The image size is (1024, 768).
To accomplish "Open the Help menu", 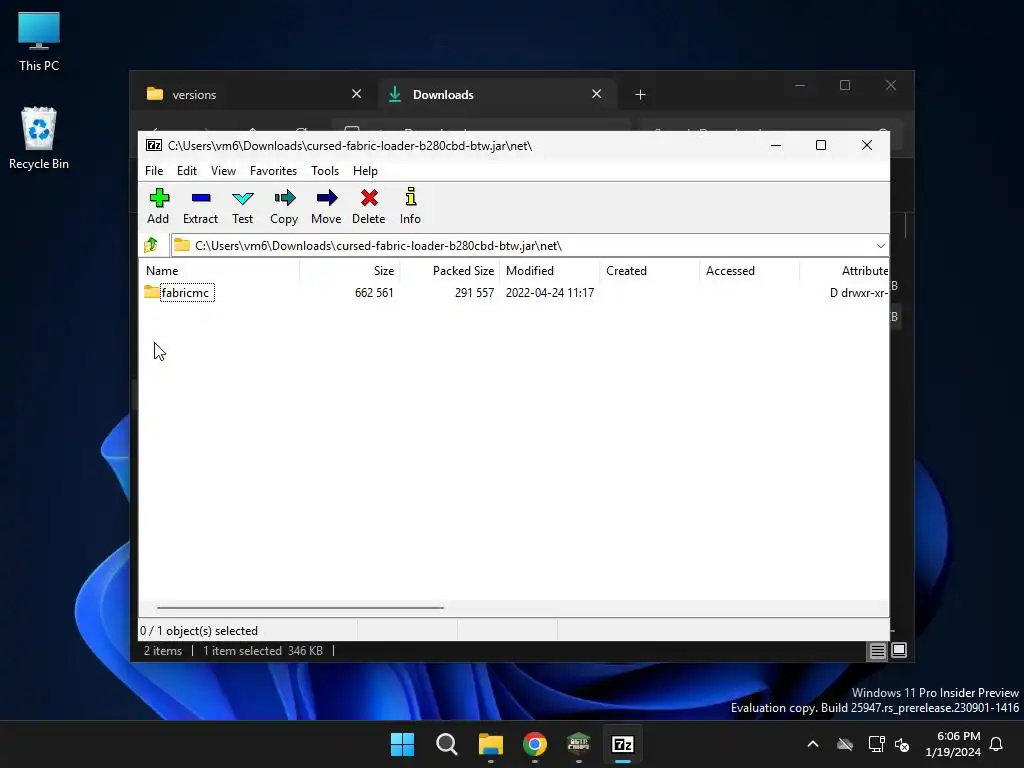I will click(365, 170).
